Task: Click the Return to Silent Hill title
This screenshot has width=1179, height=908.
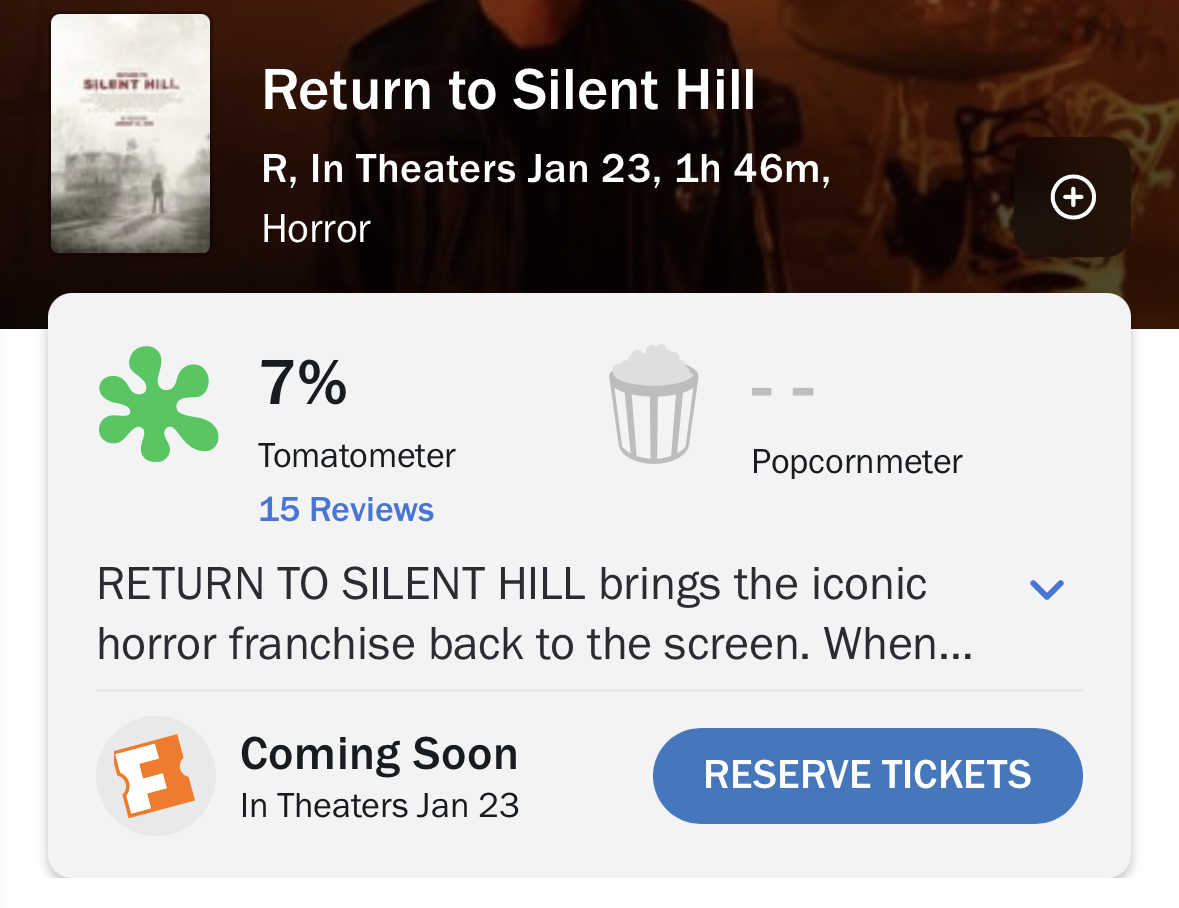Action: pyautogui.click(x=508, y=91)
